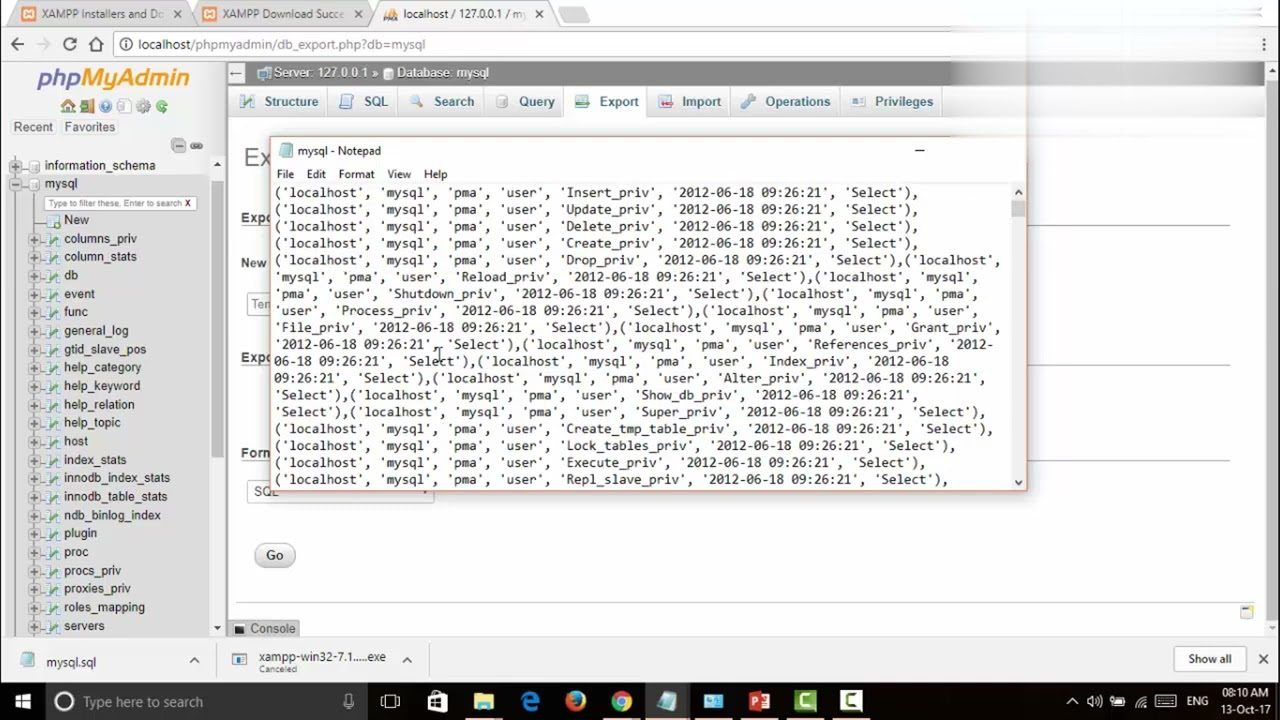The width and height of the screenshot is (1280, 720).
Task: Open Notepad Help menu
Action: 435,174
